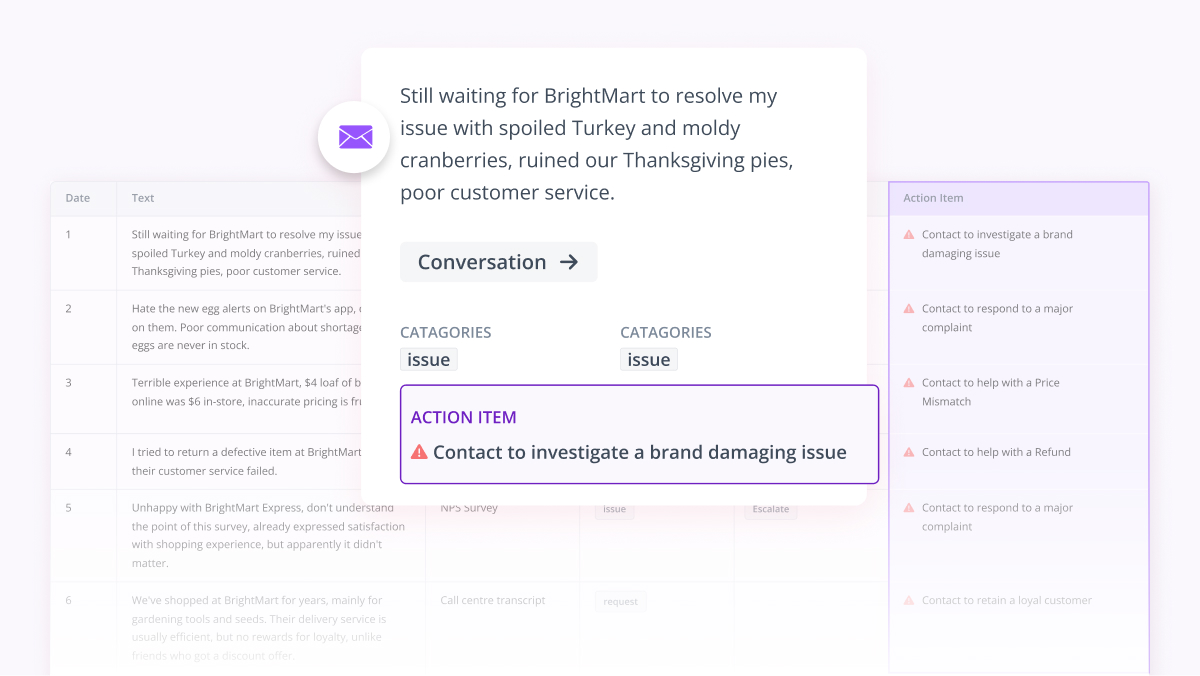Select row number 6 in Date column
The height and width of the screenshot is (676, 1200).
coord(68,600)
